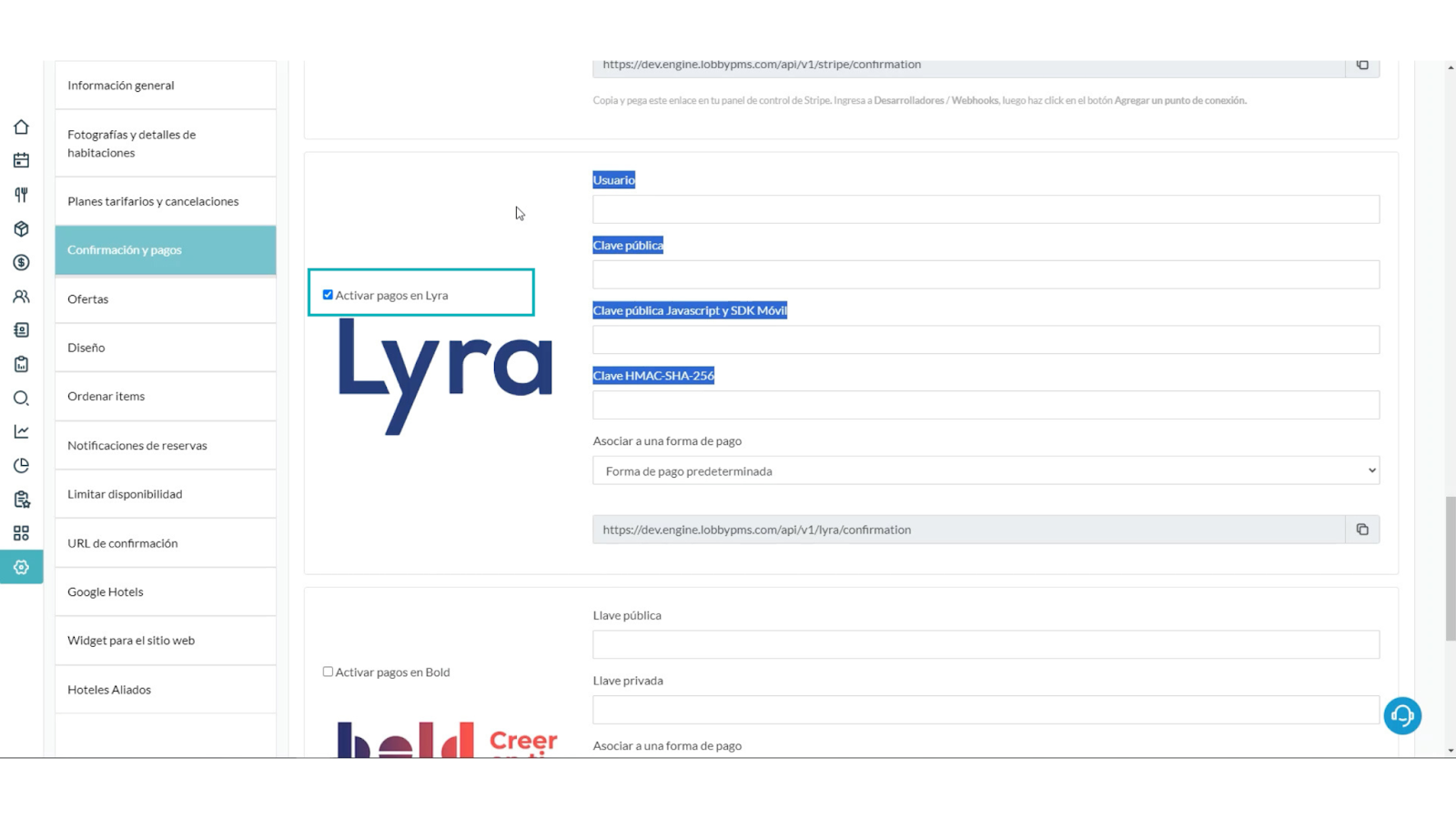The image size is (1456, 819).
Task: Open the invoice document icon in sidebar
Action: tap(21, 330)
